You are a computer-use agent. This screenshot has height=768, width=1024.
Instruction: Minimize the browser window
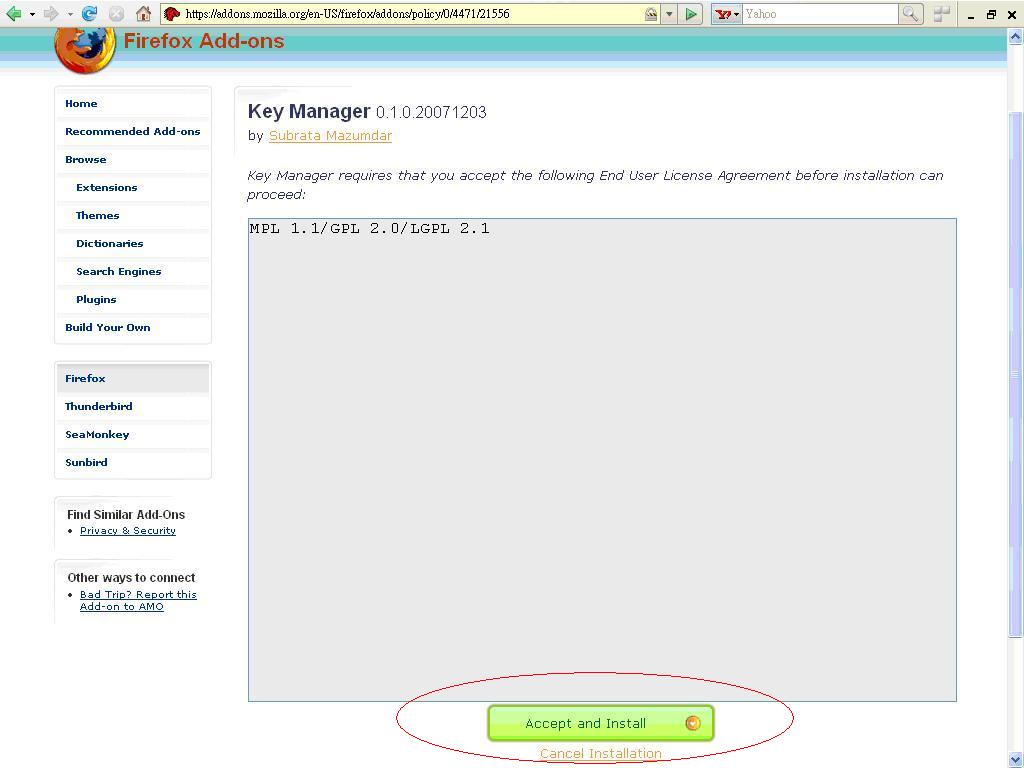point(971,15)
